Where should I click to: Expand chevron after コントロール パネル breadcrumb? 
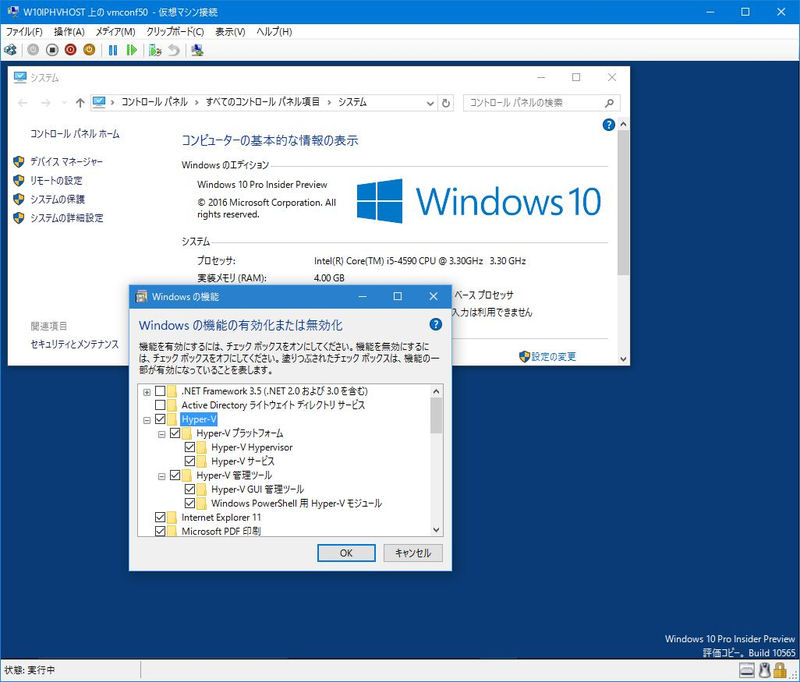coord(196,103)
